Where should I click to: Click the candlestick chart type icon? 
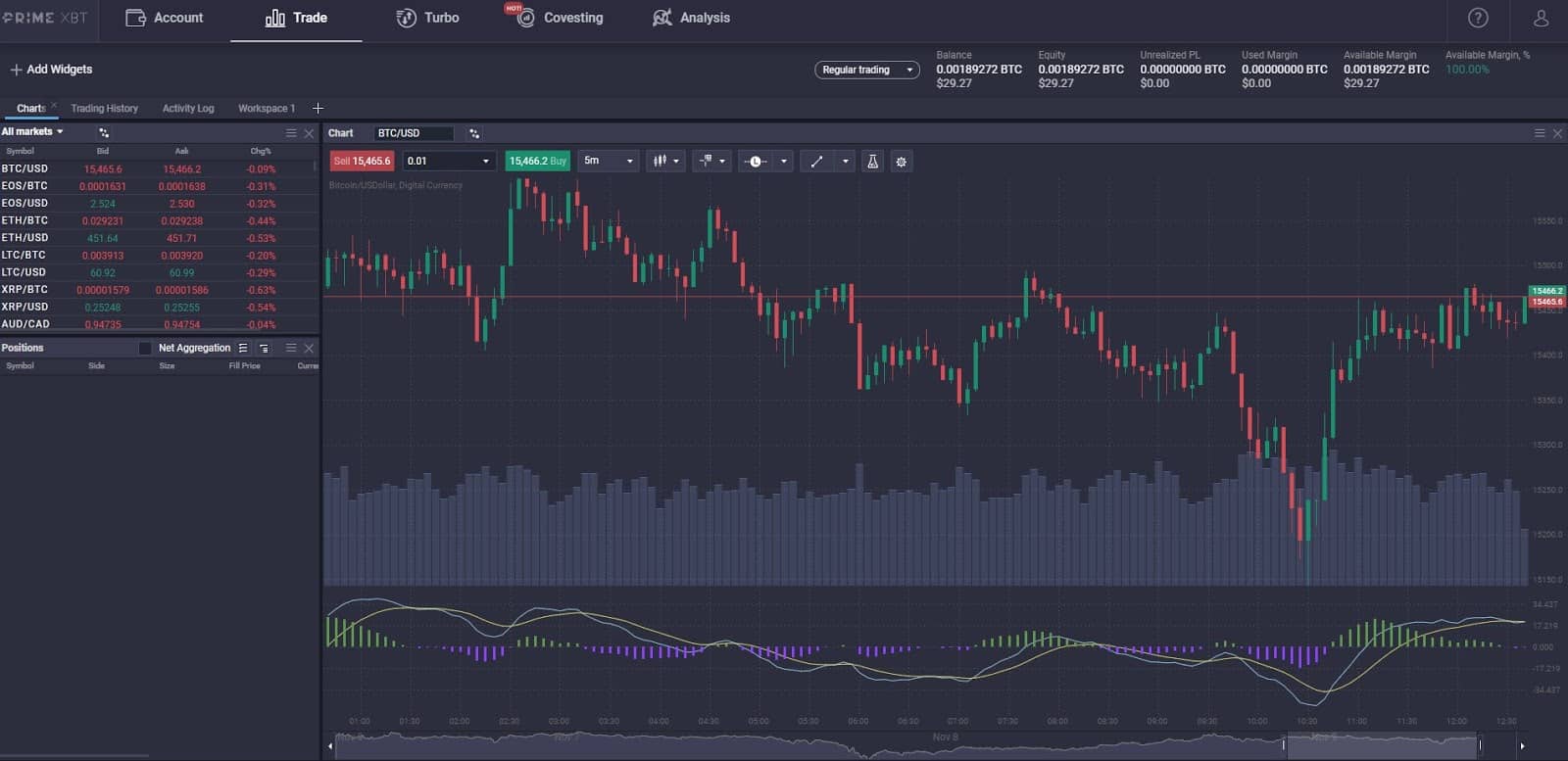[660, 161]
